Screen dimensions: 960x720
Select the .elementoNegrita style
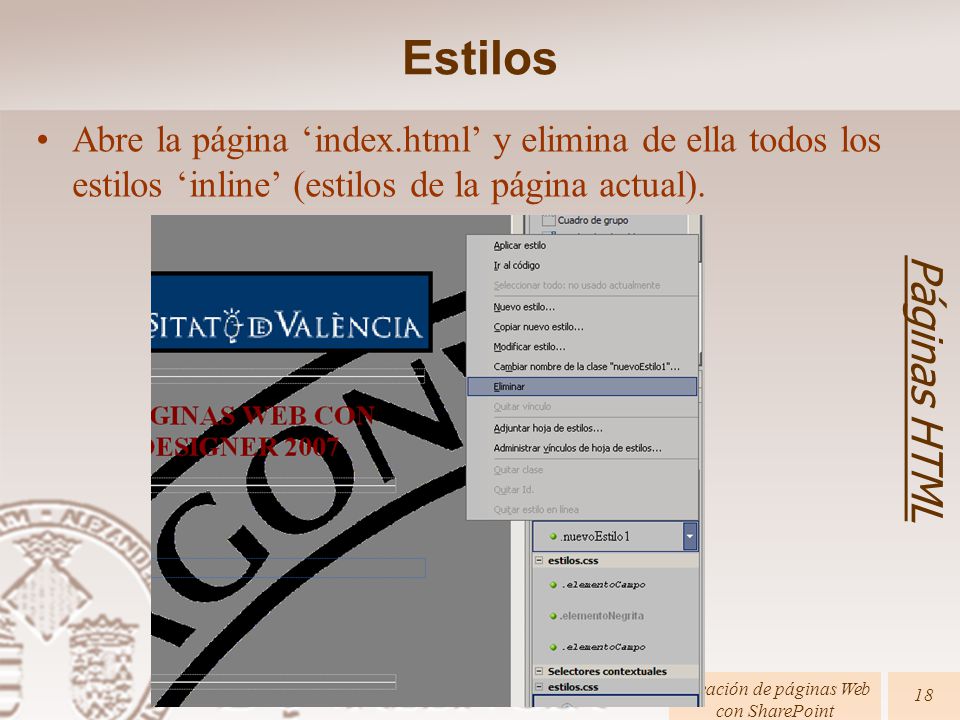tap(601, 616)
